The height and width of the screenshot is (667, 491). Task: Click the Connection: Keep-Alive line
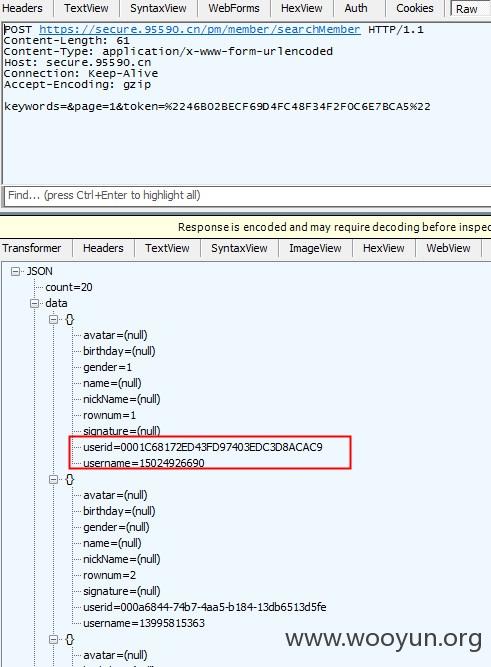pyautogui.click(x=81, y=74)
